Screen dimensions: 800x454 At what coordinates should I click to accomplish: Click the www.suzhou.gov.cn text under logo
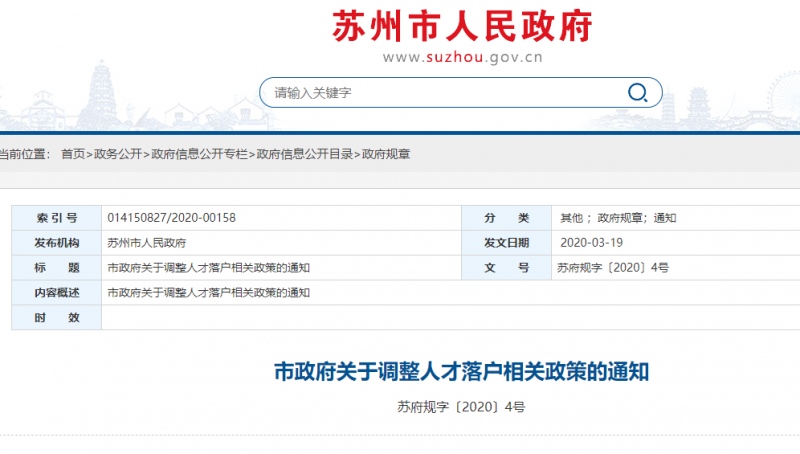[462, 57]
